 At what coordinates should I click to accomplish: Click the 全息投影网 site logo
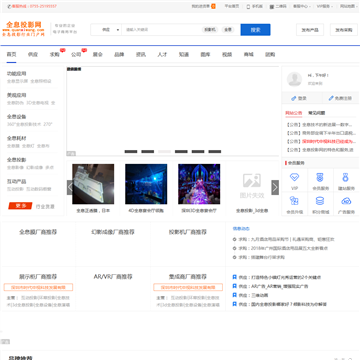tap(23, 28)
